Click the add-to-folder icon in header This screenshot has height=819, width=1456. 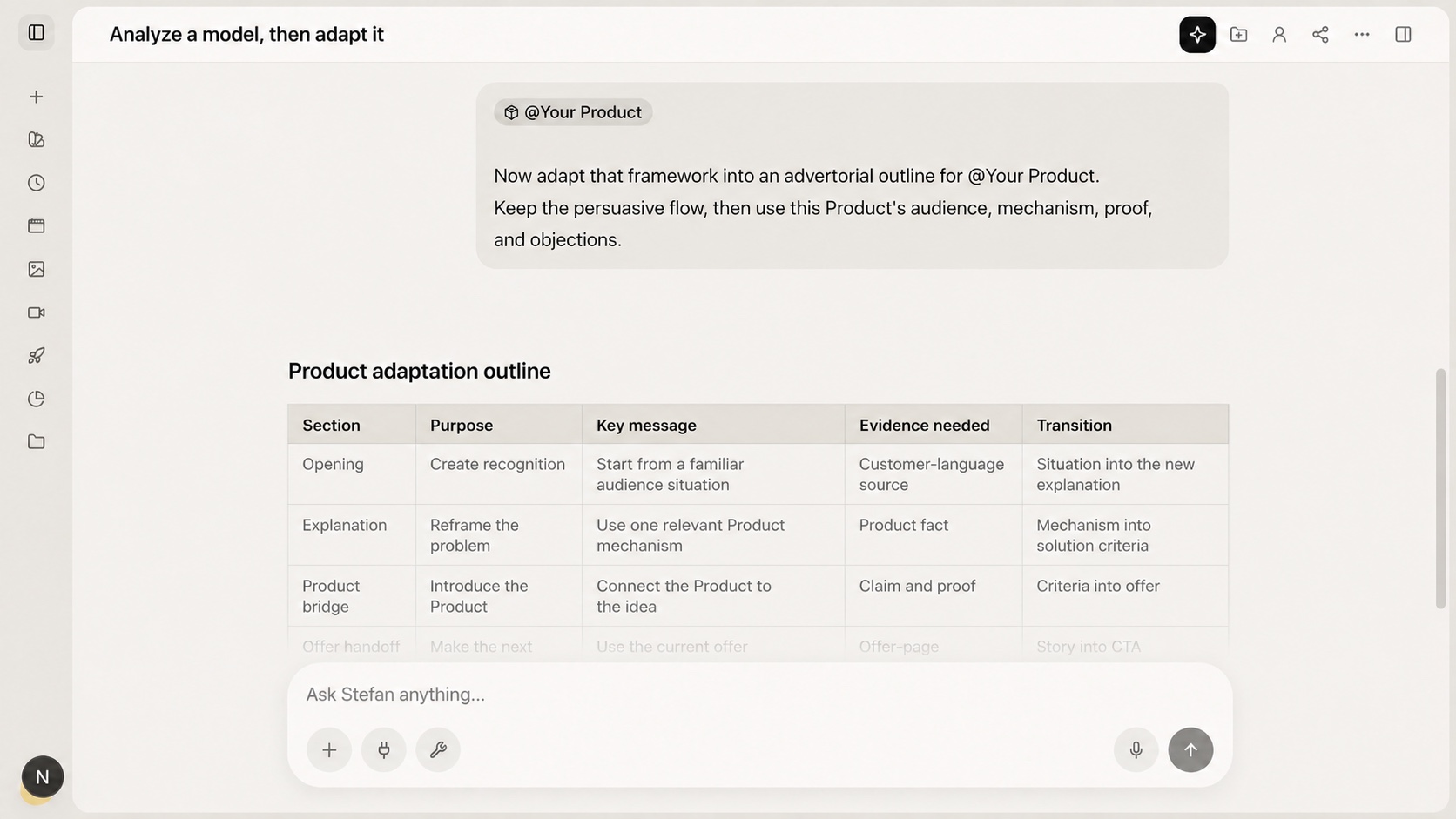click(1238, 34)
